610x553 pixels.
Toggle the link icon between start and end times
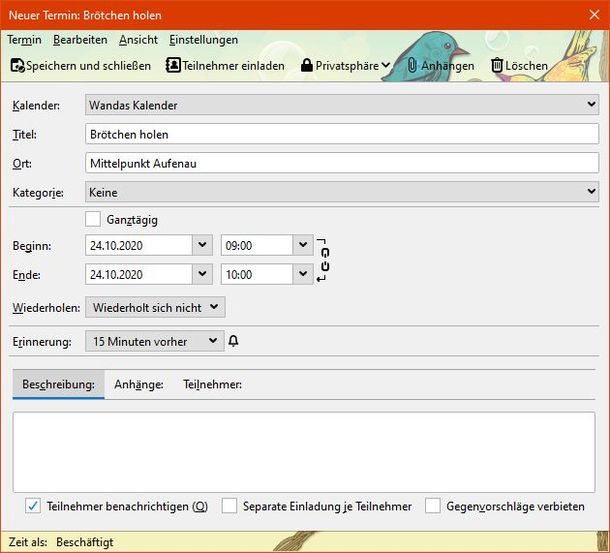(324, 259)
